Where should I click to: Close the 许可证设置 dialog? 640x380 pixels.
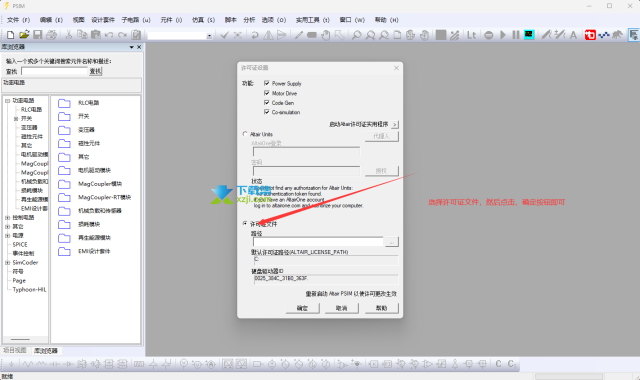396,68
